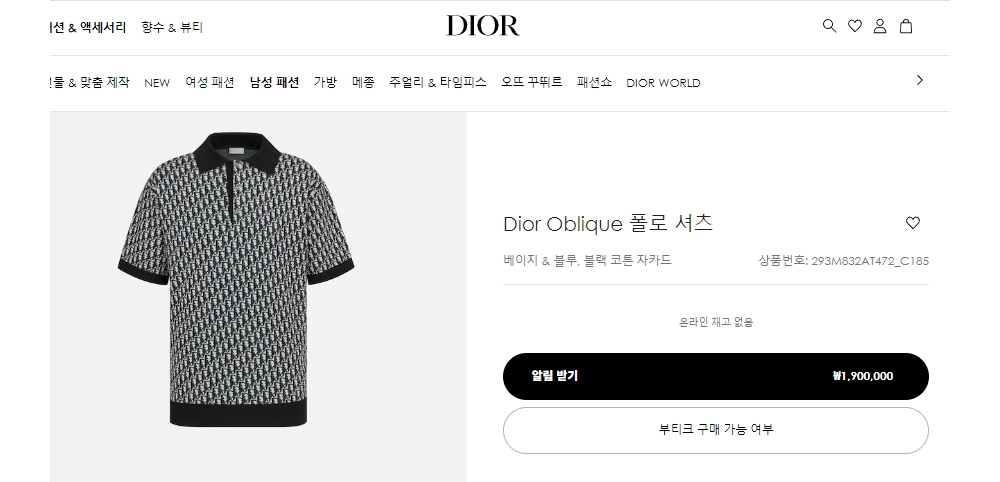Open 여성 패션 menu
Viewport: 1000px width, 482px height.
pyautogui.click(x=210, y=82)
